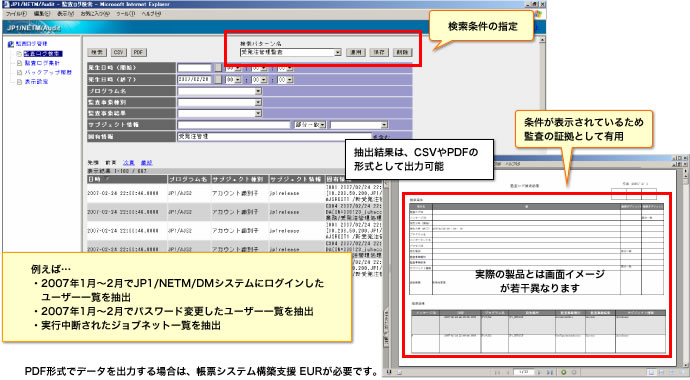Click the green circle icon in PDF toolbar
Image resolution: width=690 pixels, height=380 pixels.
coord(564,372)
